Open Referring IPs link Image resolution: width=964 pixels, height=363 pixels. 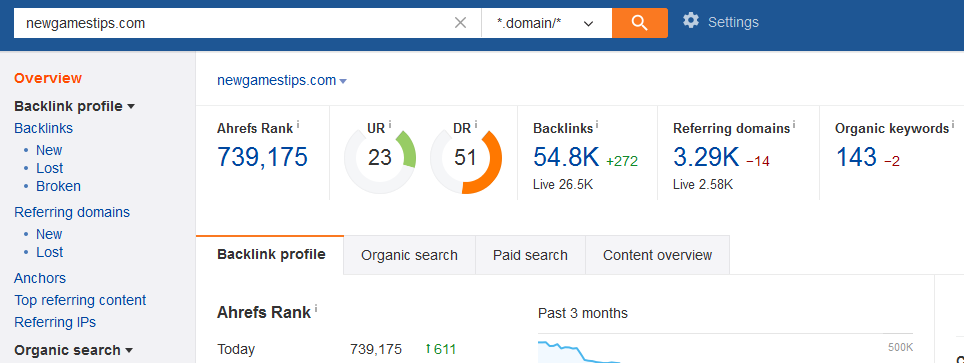[x=55, y=322]
